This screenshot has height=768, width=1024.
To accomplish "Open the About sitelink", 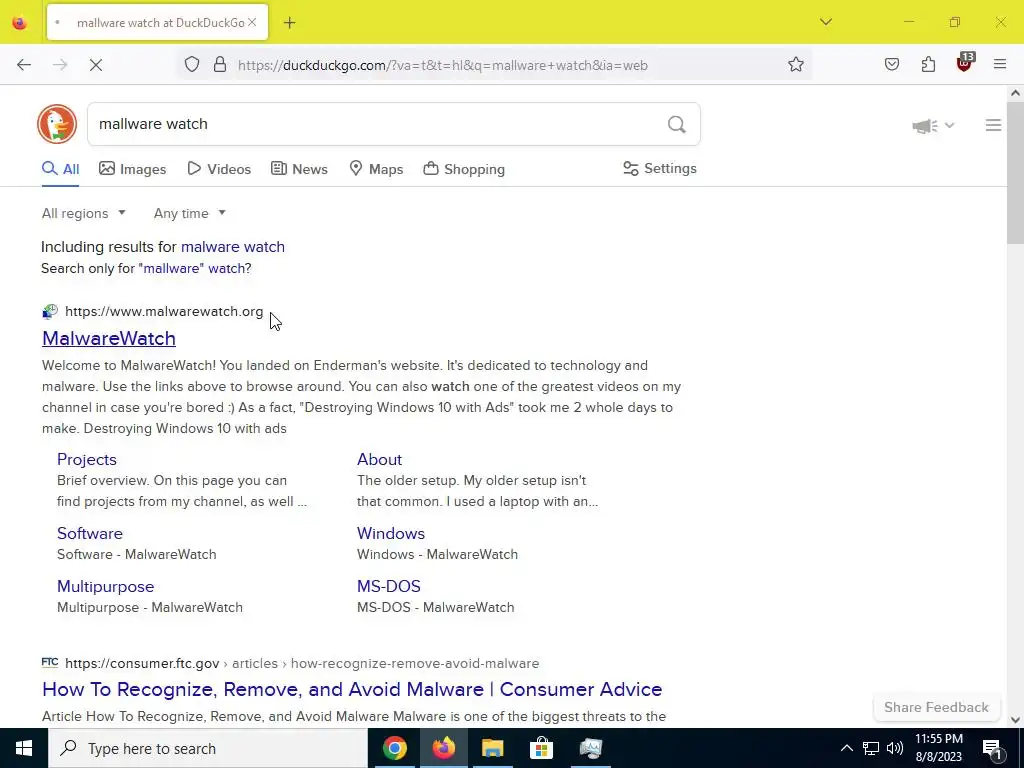I will [379, 459].
